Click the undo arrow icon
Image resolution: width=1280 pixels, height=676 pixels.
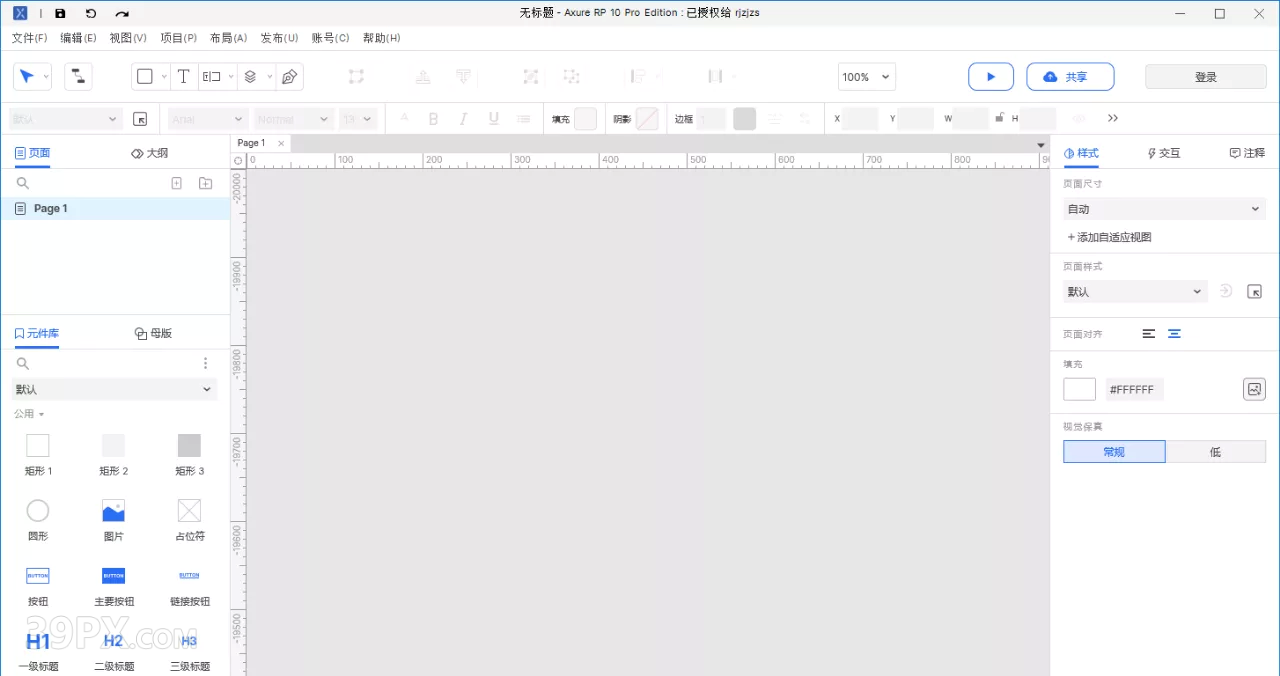click(x=91, y=14)
